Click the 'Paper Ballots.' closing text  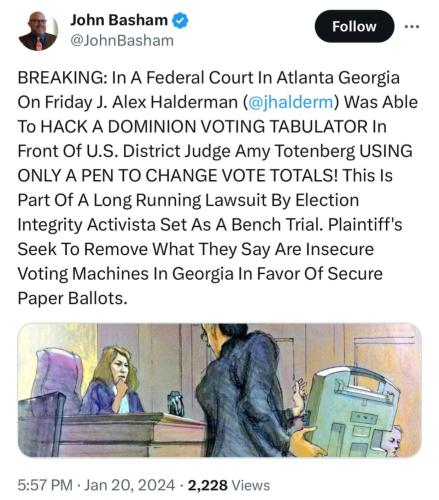click(x=73, y=298)
